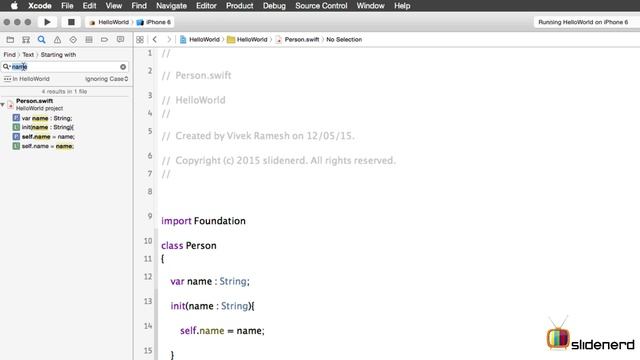
Task: Open the related items grid icon
Action: click(140, 40)
